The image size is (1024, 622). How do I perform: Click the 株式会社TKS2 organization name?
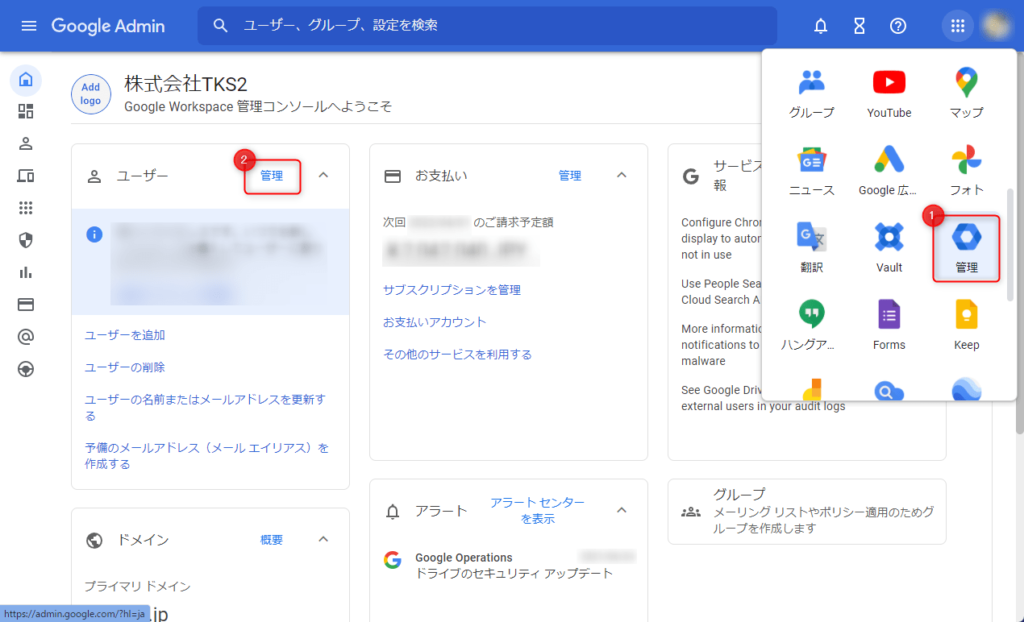(x=186, y=84)
